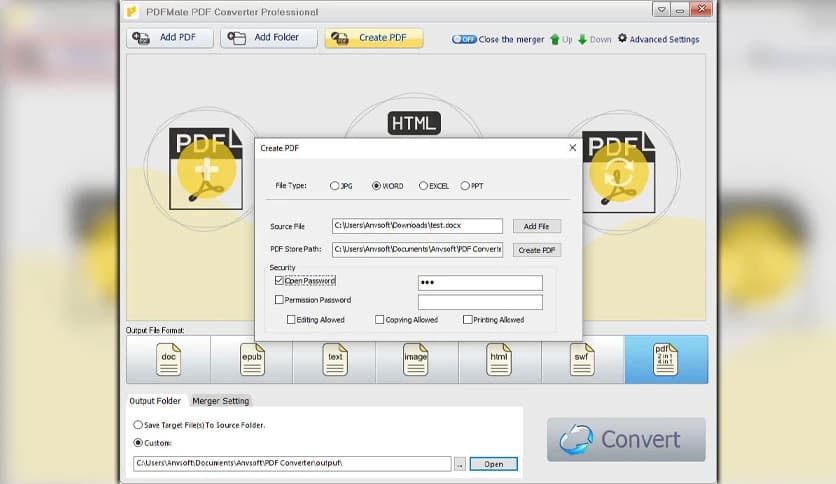The height and width of the screenshot is (484, 836).
Task: Select JPG file type radio button
Action: [334, 185]
